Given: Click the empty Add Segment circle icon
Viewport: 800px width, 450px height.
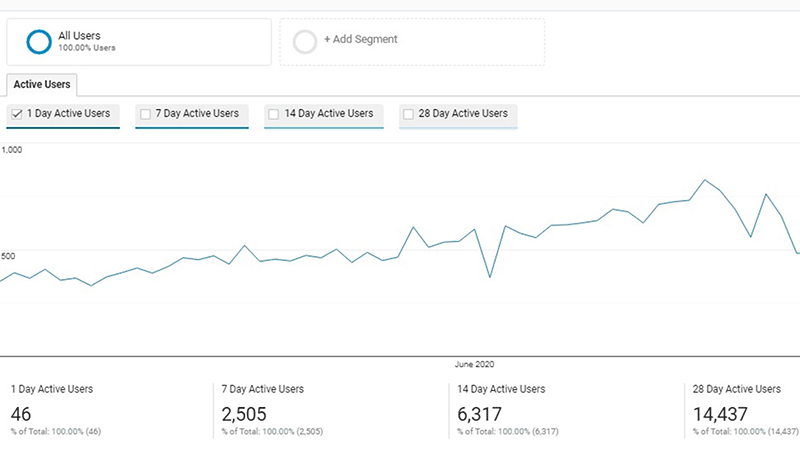Looking at the screenshot, I should (305, 42).
